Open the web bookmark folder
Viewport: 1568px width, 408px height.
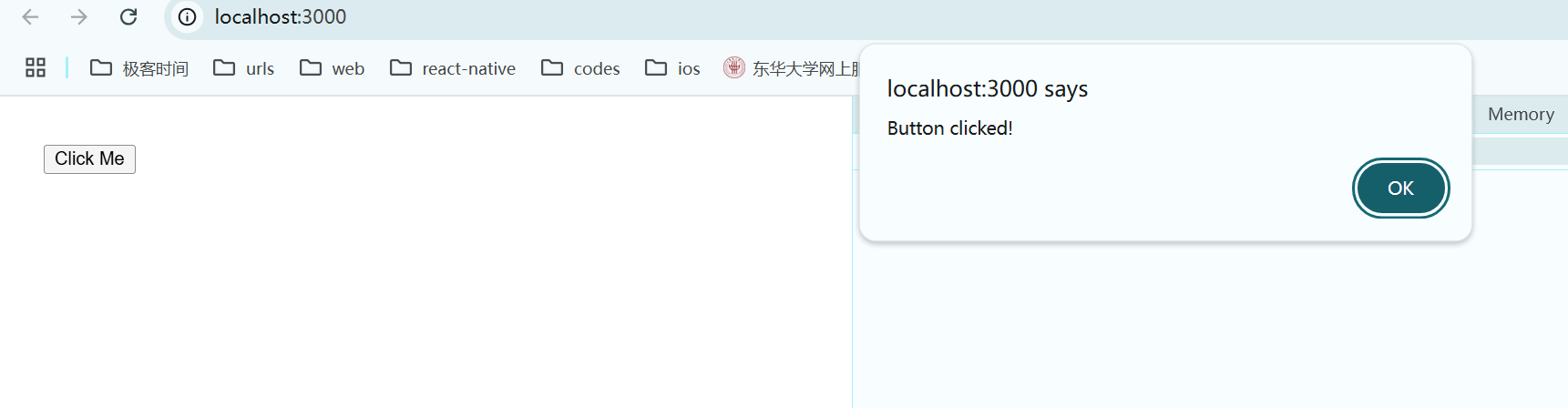(x=332, y=68)
